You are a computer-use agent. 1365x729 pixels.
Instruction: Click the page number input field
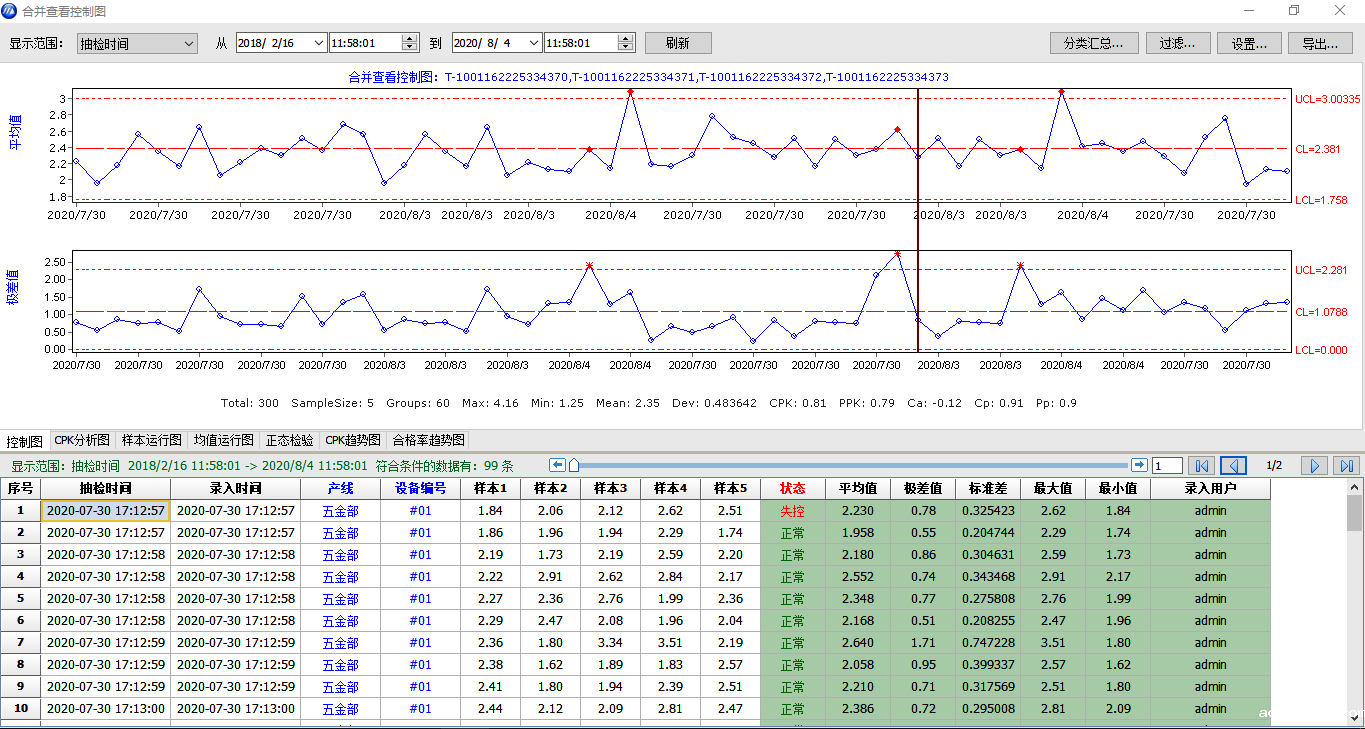click(1167, 466)
